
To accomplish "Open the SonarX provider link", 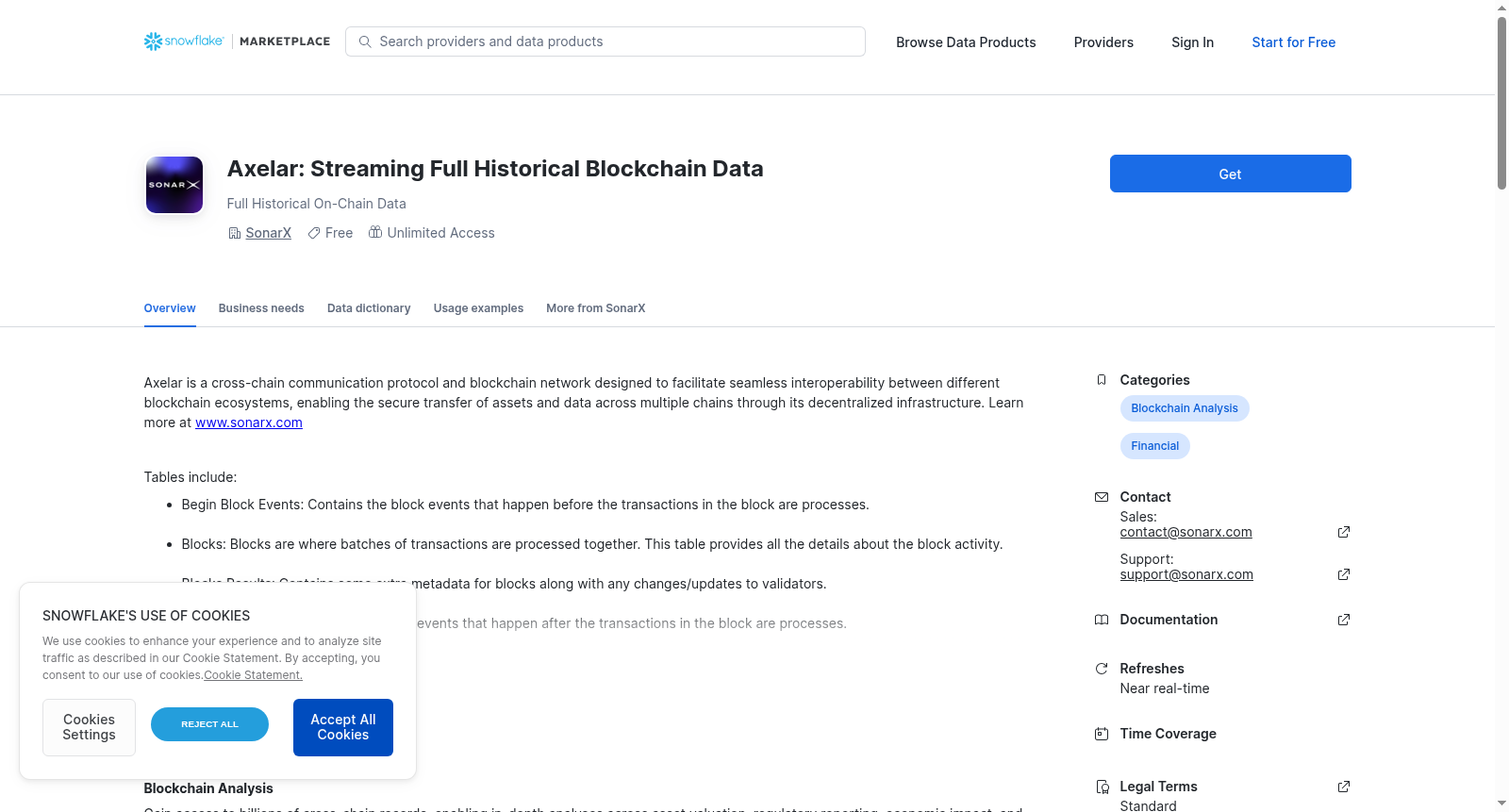I will (268, 233).
